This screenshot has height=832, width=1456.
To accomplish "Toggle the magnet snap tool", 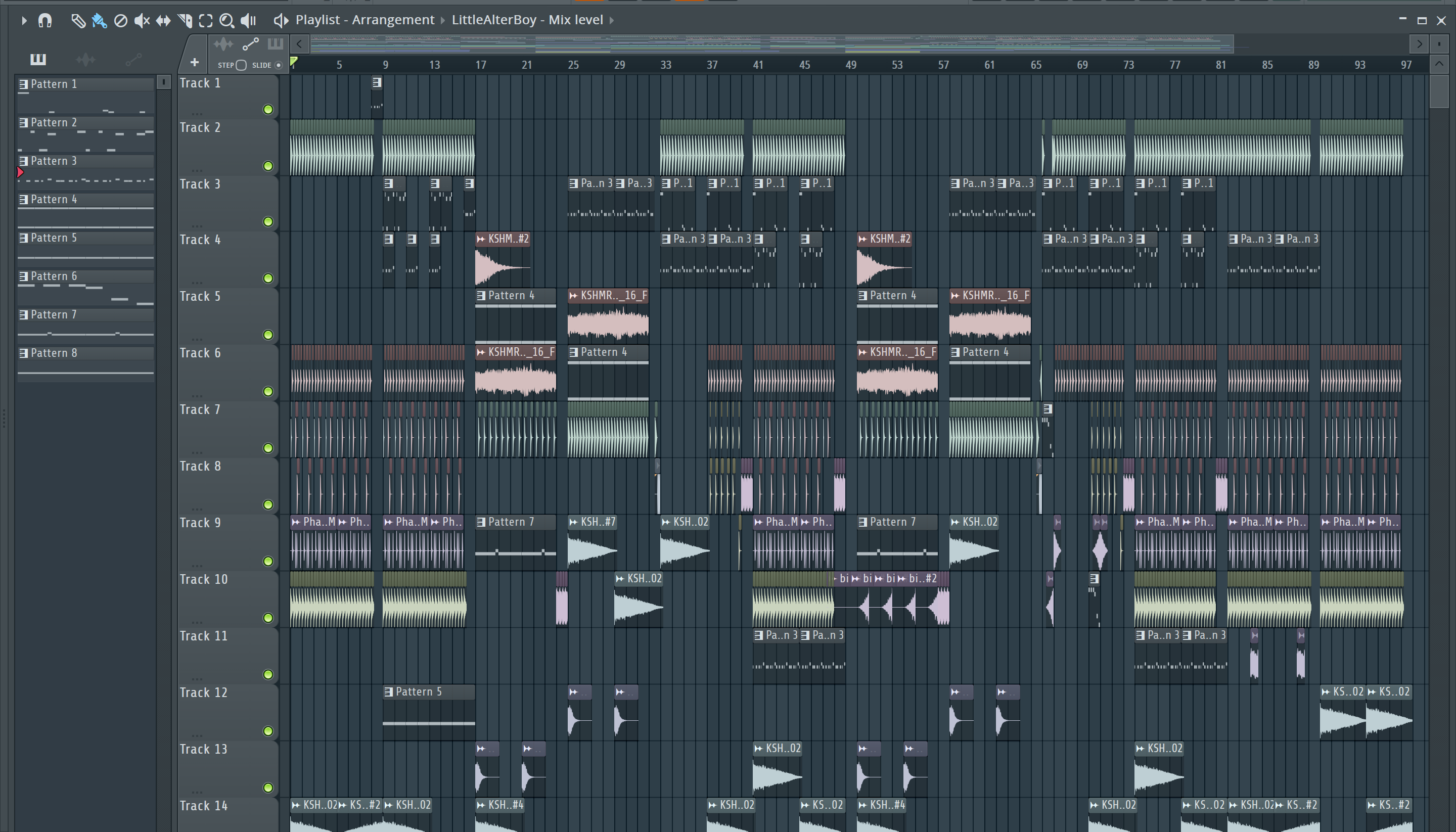I will [x=44, y=21].
